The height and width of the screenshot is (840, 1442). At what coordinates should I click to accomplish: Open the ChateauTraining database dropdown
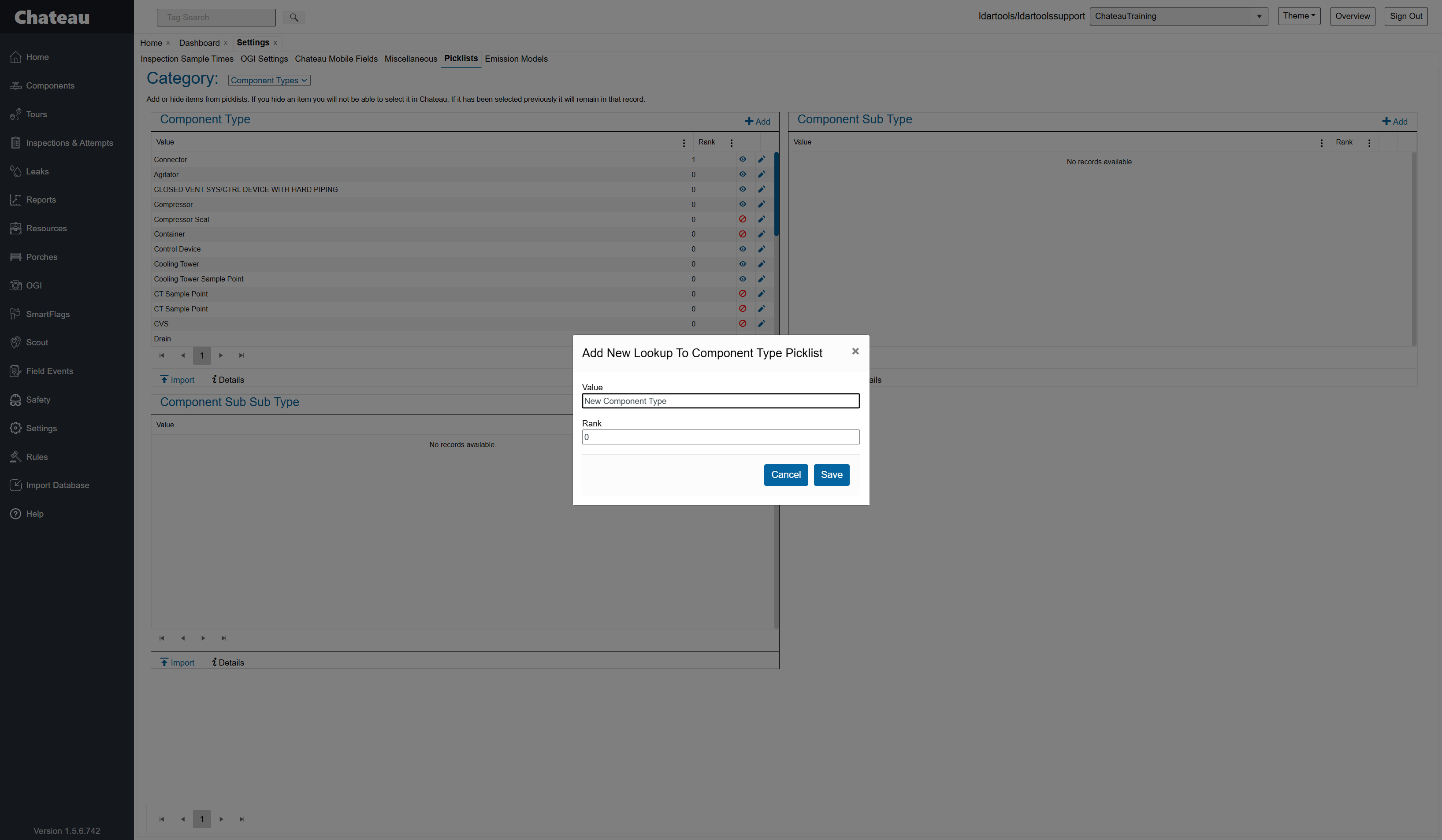tap(1179, 16)
